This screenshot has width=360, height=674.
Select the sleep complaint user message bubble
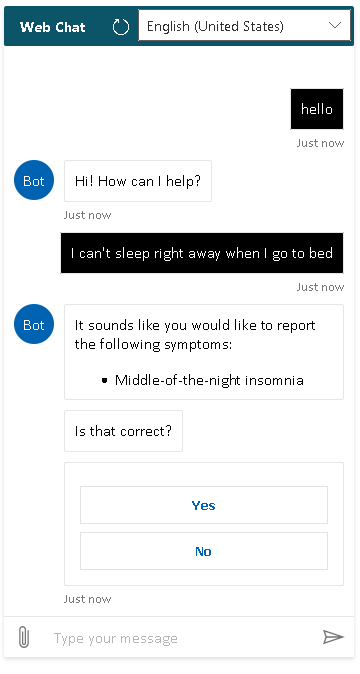[202, 253]
